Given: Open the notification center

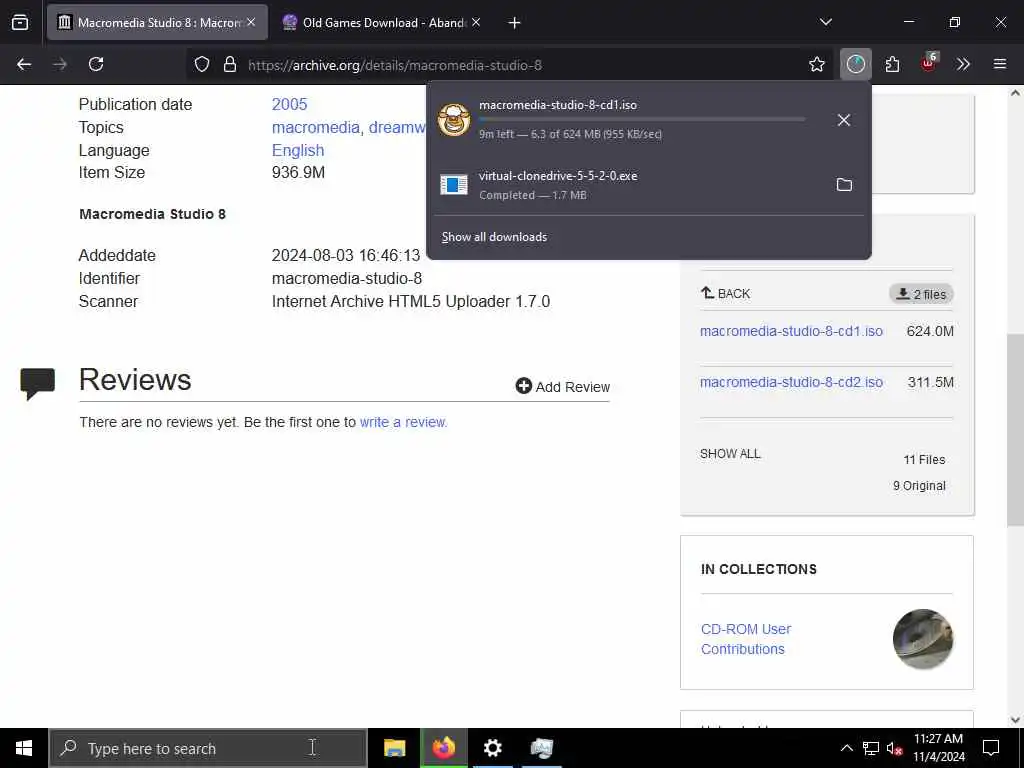Looking at the screenshot, I should 991,748.
